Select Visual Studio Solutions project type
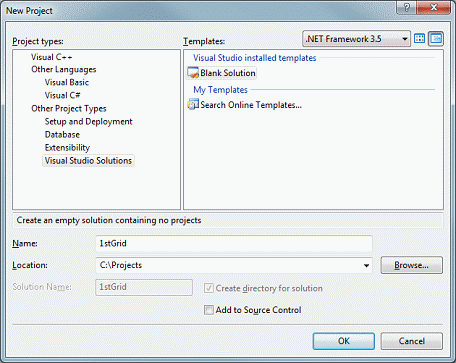The width and height of the screenshot is (456, 363). (88, 160)
